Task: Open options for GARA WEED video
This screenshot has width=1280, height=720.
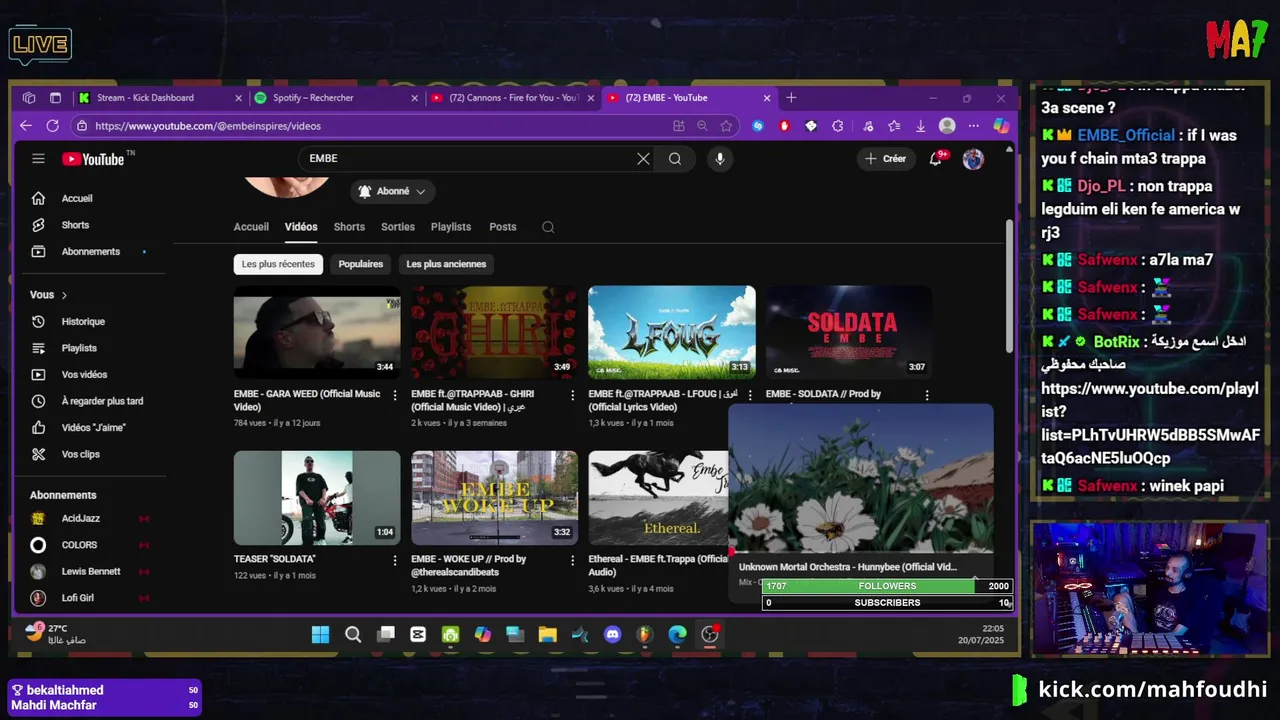Action: coord(395,395)
